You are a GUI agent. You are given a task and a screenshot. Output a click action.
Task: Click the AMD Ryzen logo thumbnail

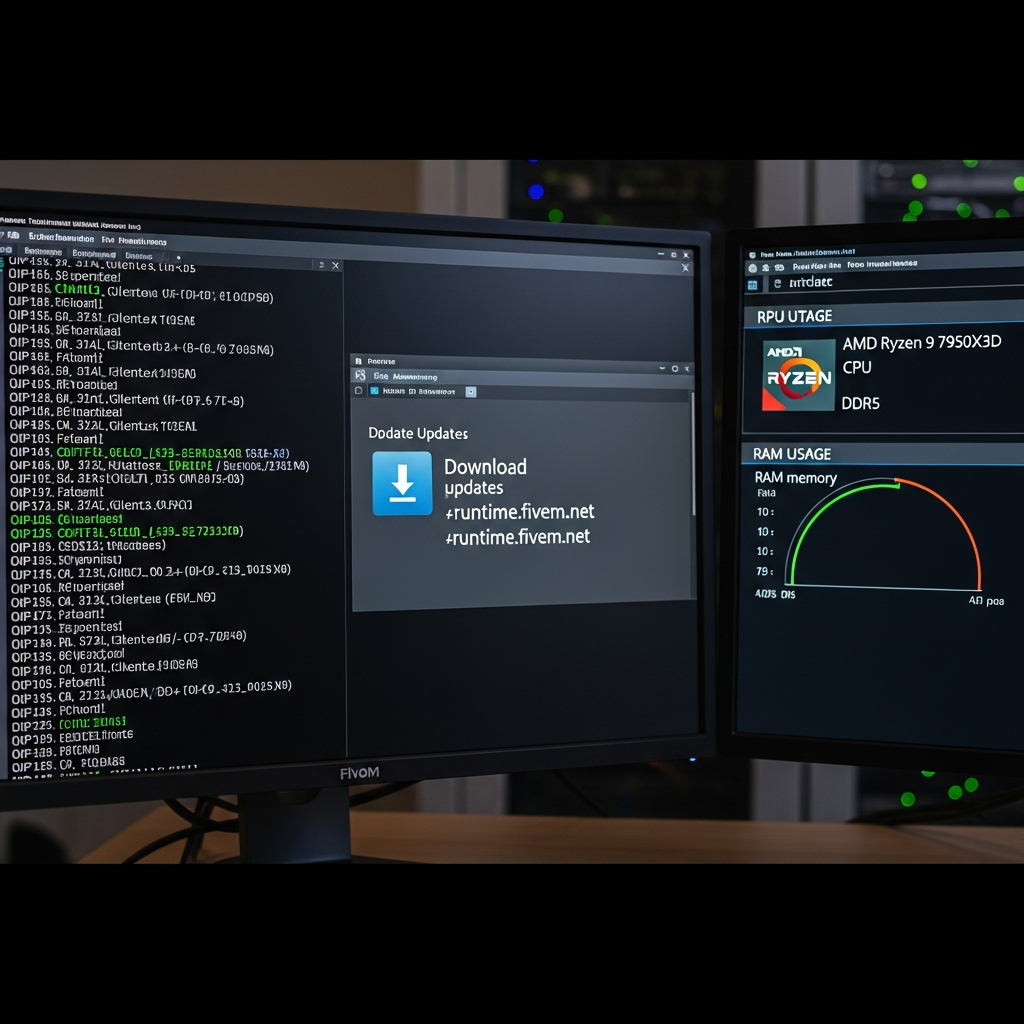point(798,375)
